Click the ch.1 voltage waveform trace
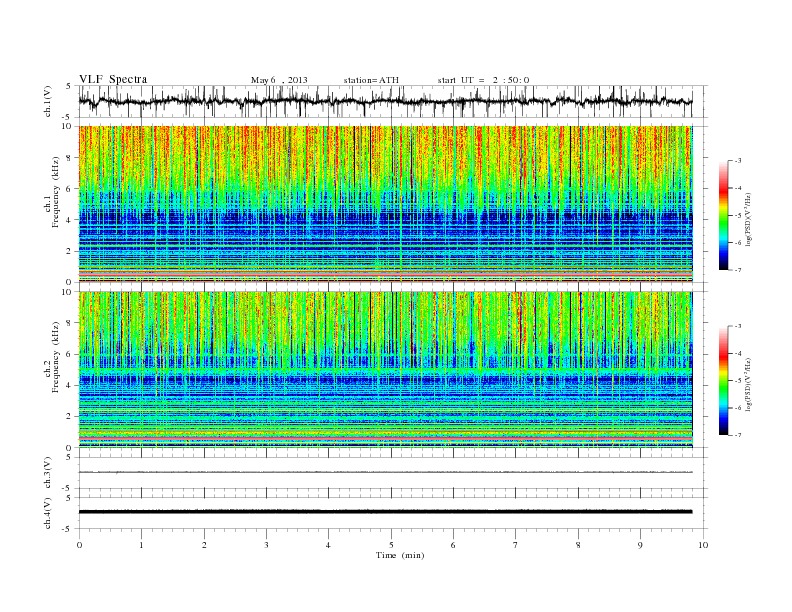This screenshot has width=792, height=612. pos(385,101)
